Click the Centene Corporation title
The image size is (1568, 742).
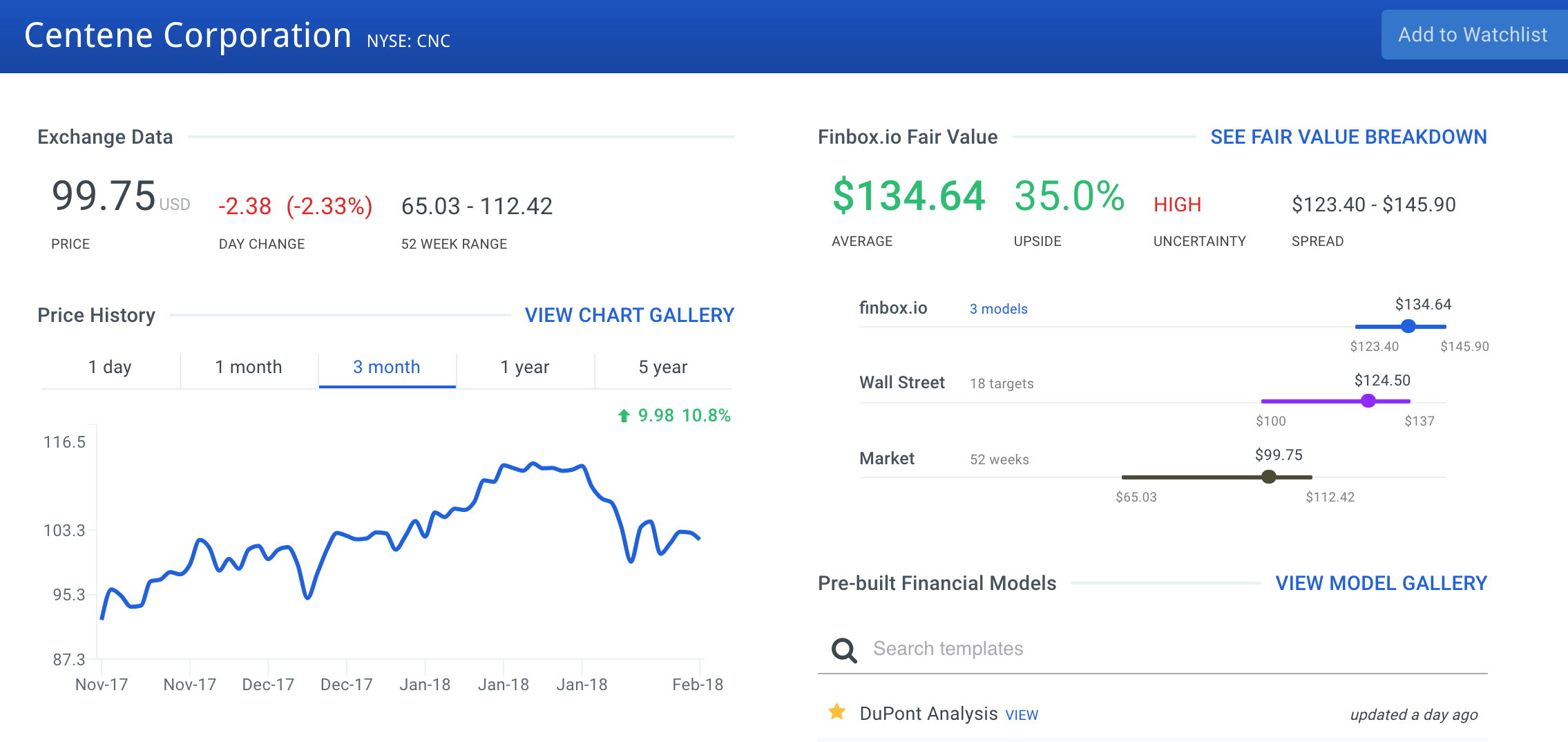188,35
